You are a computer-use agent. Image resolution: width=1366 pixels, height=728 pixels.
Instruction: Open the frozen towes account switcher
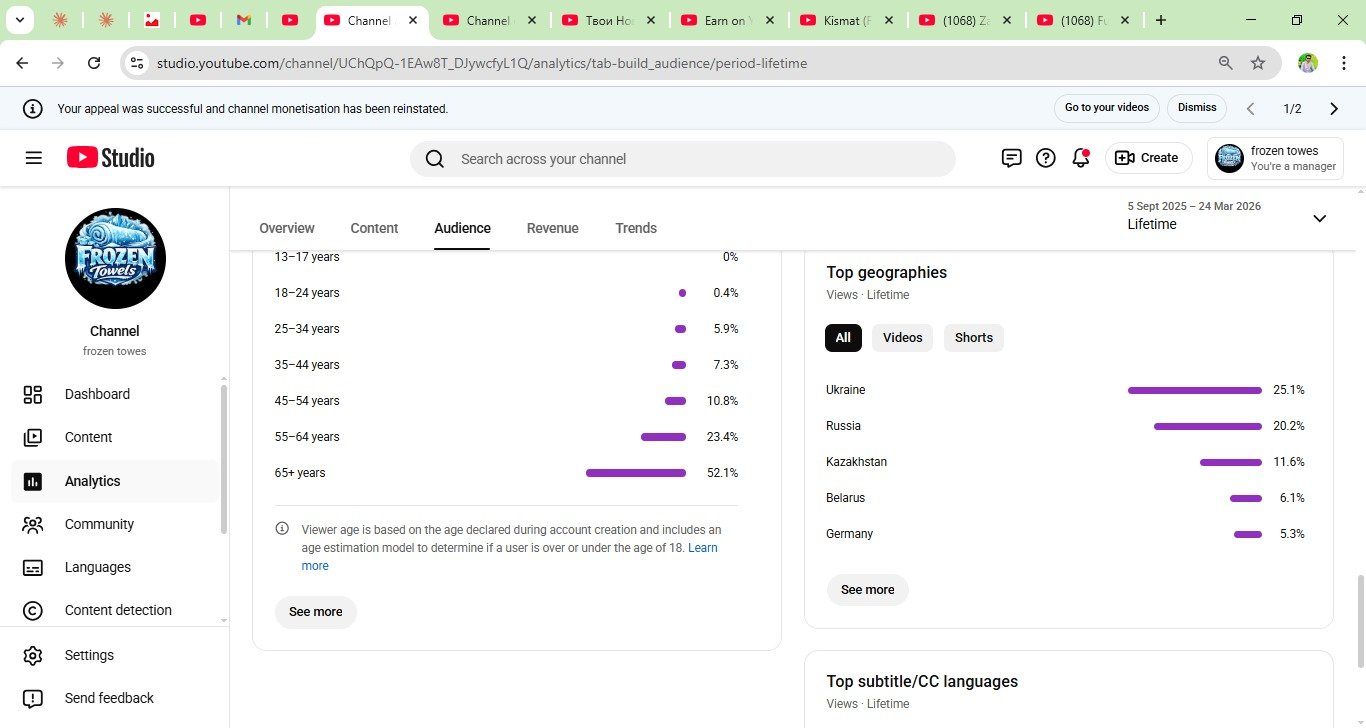pyautogui.click(x=1275, y=158)
